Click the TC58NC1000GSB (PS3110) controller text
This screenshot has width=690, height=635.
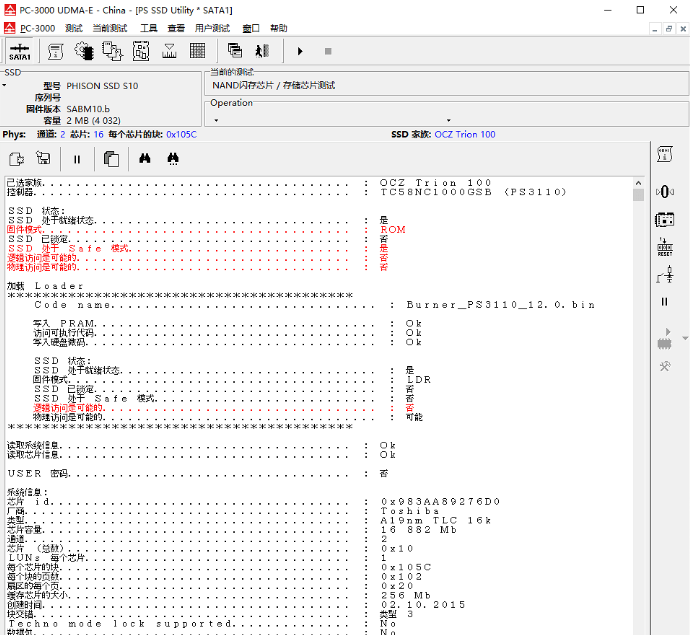click(x=473, y=192)
